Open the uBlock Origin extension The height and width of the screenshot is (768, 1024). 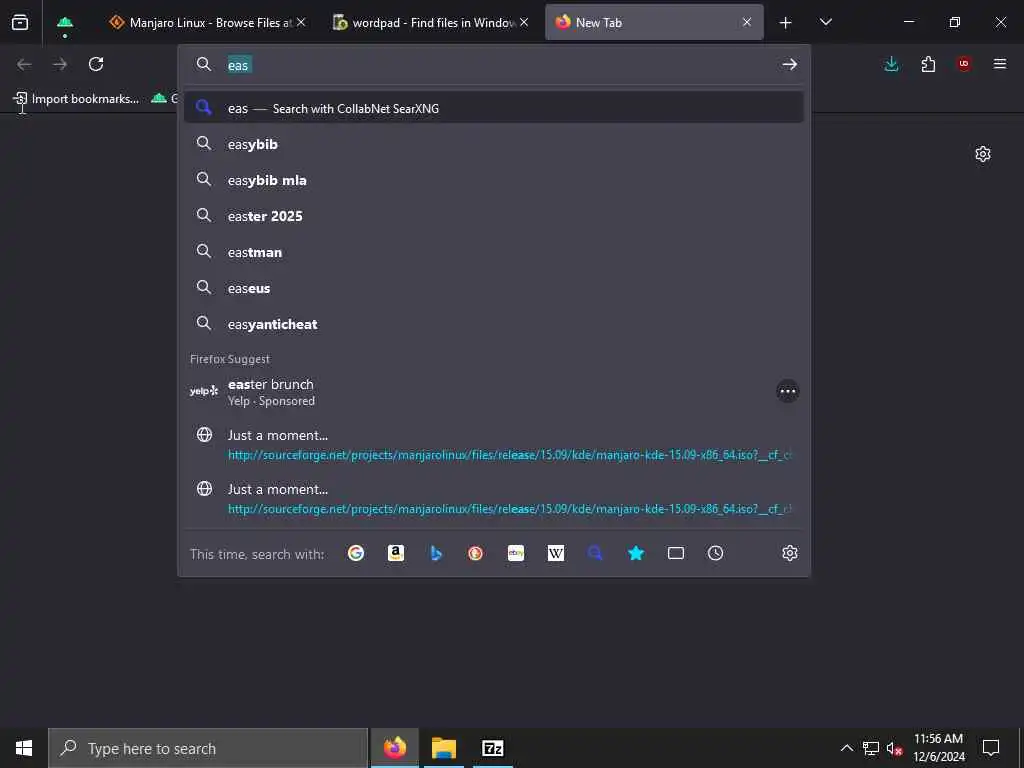point(964,64)
